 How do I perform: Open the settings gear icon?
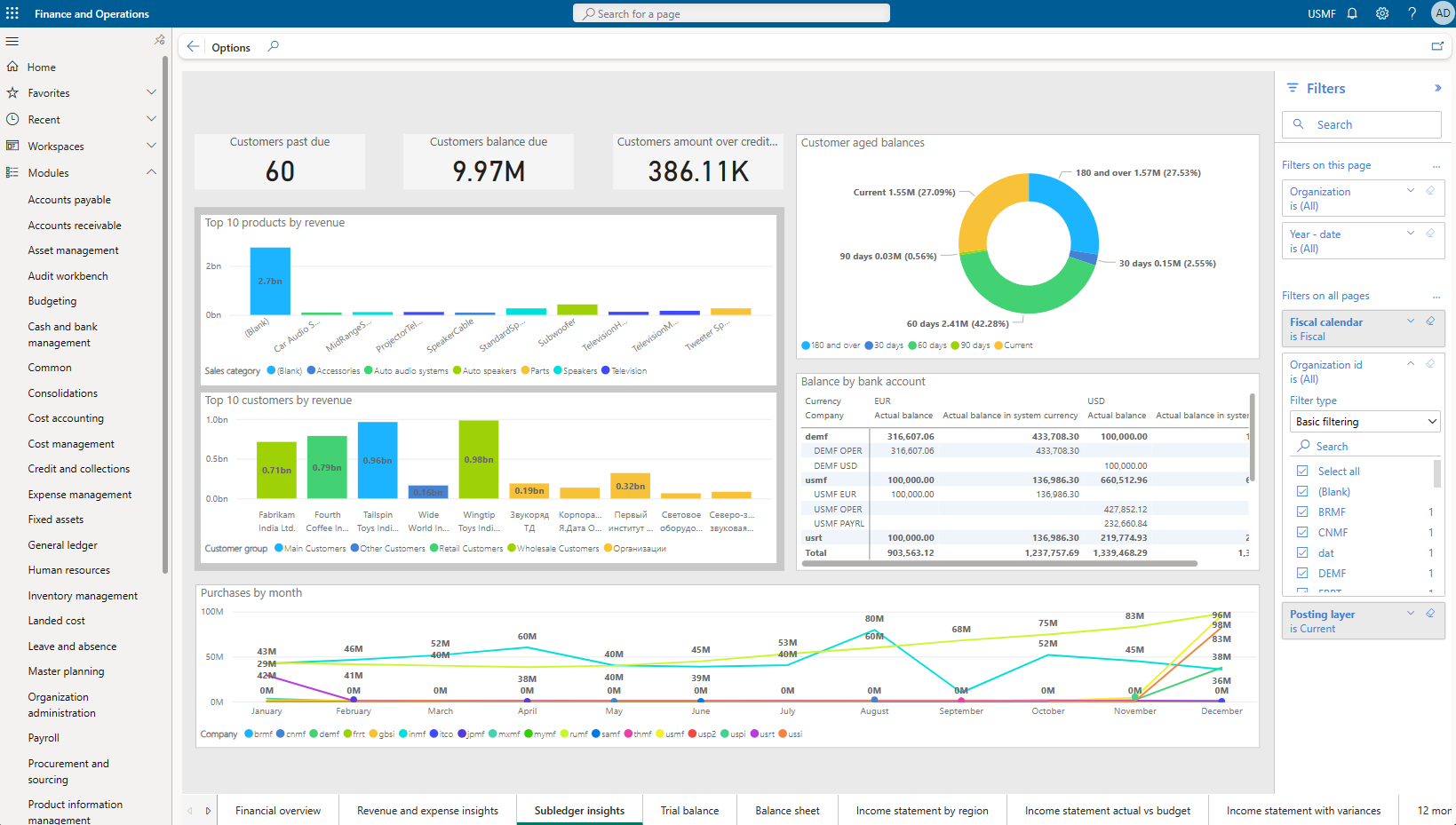(x=1381, y=13)
